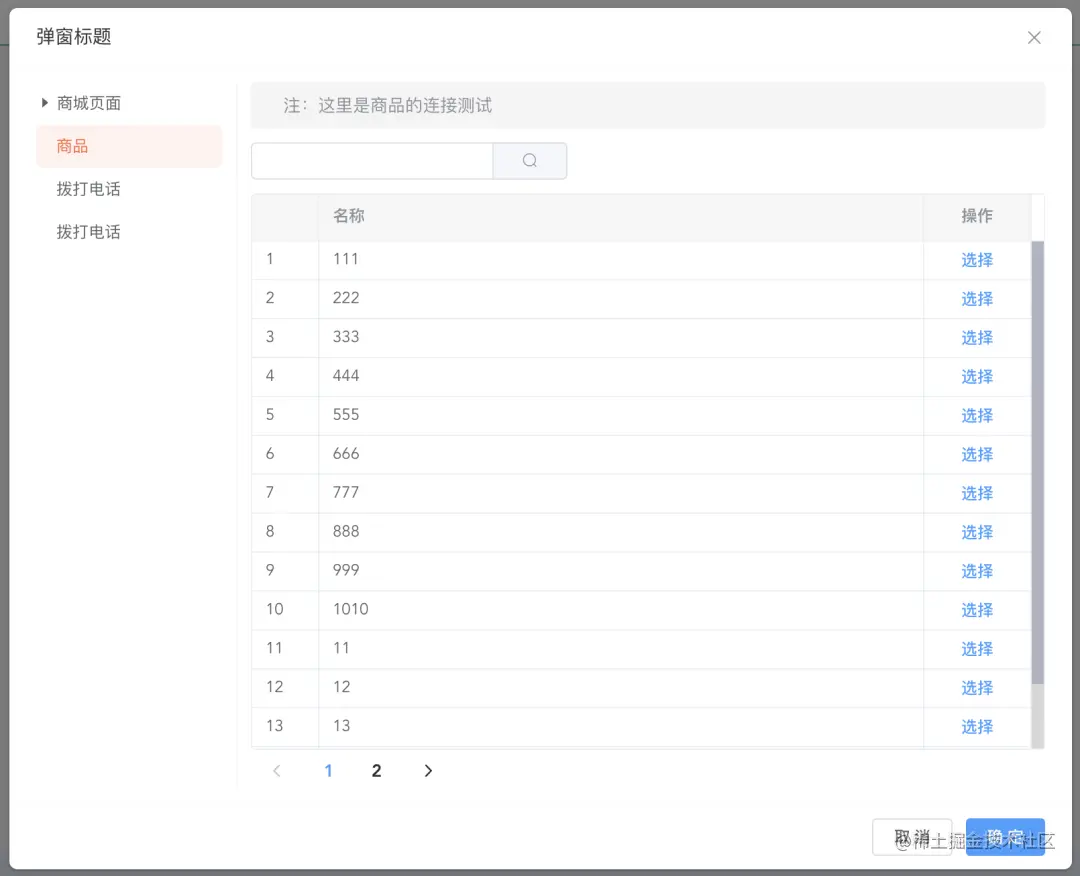Go to the previous page with the left arrow

[x=277, y=771]
